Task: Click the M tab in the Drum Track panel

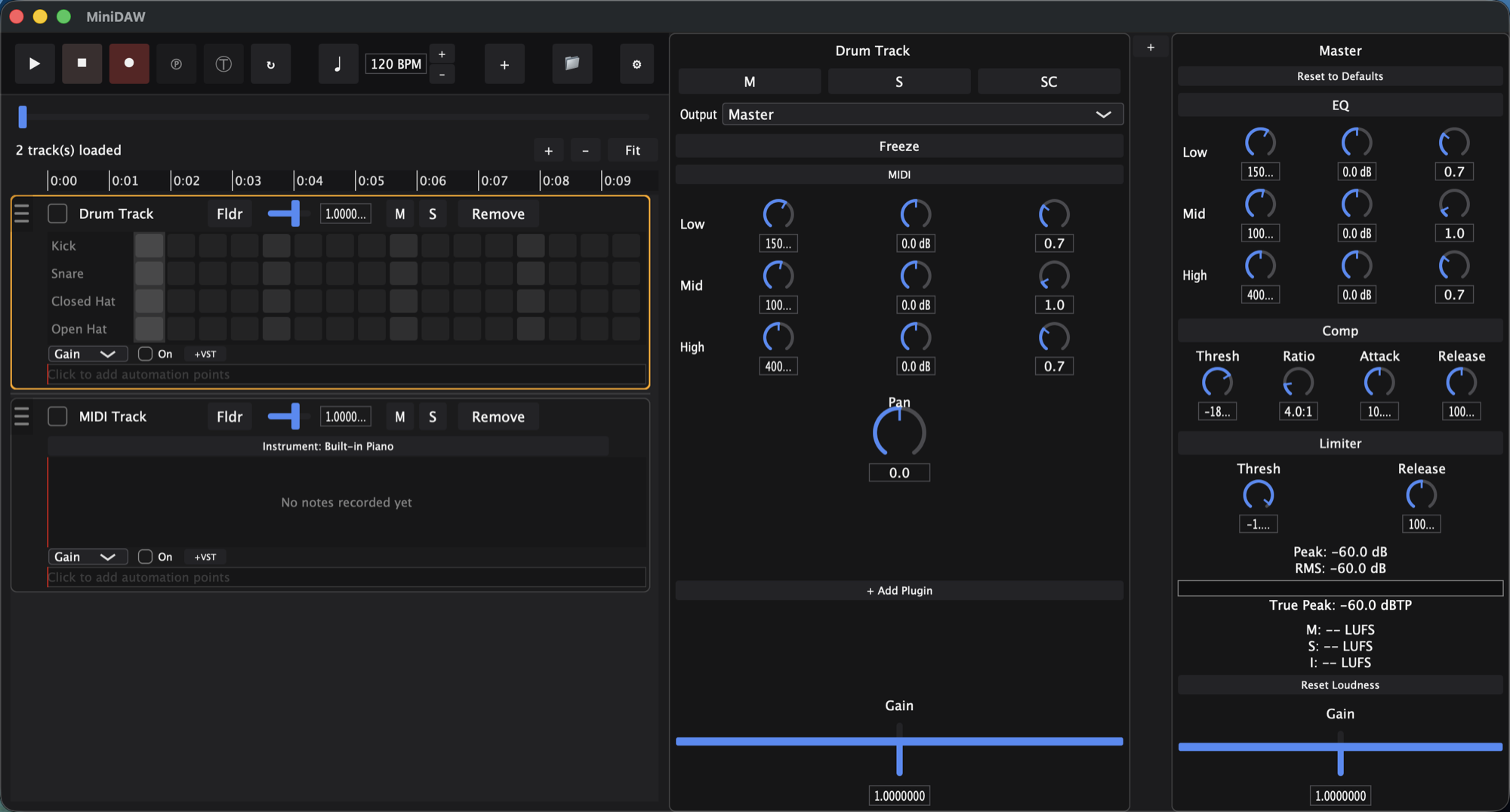Action: click(x=750, y=82)
